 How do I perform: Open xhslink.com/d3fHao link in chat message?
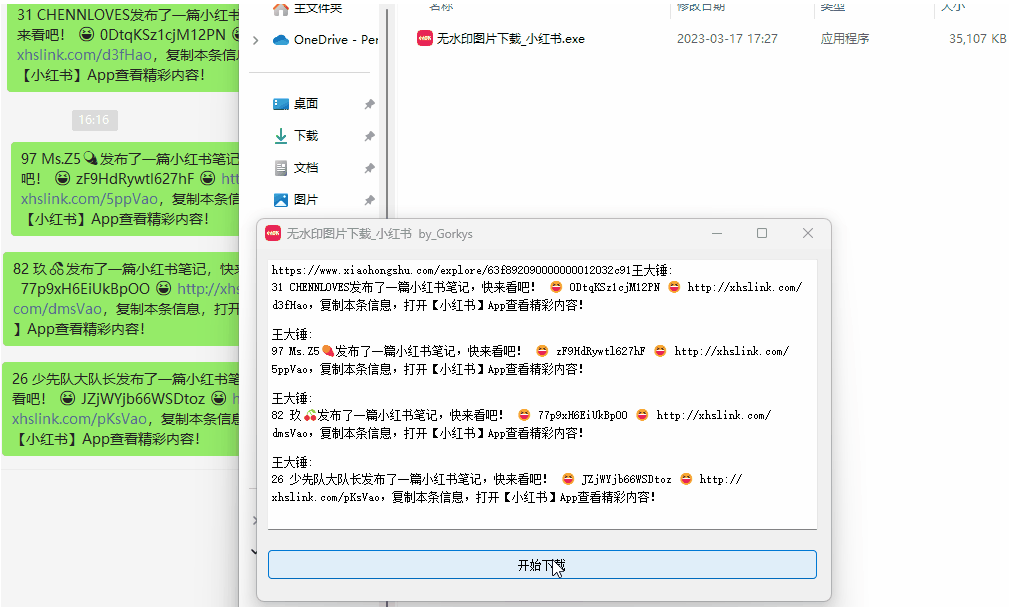(84, 55)
